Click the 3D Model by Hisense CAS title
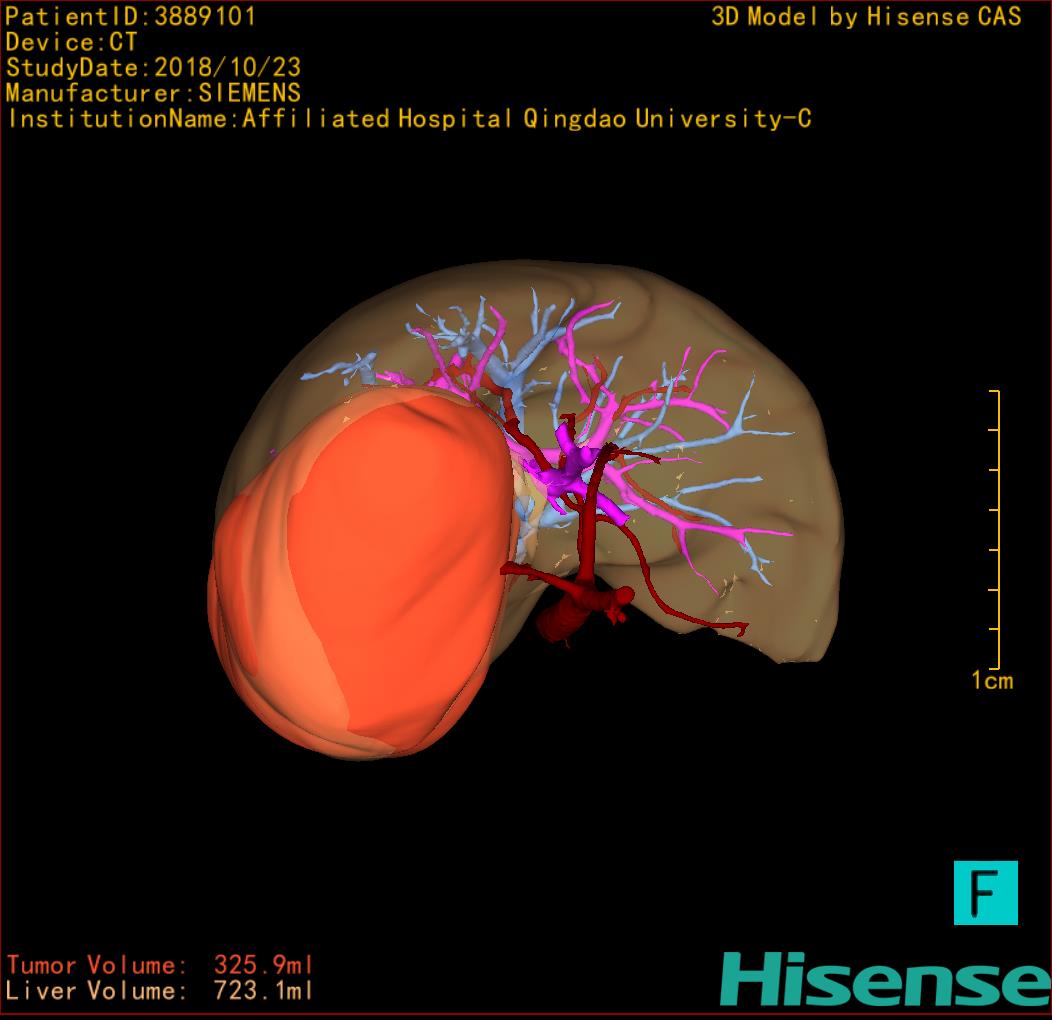 click(x=866, y=17)
